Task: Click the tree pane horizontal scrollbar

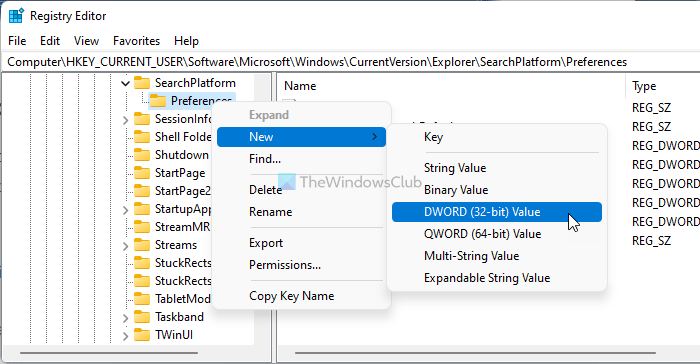Action: coord(109,353)
